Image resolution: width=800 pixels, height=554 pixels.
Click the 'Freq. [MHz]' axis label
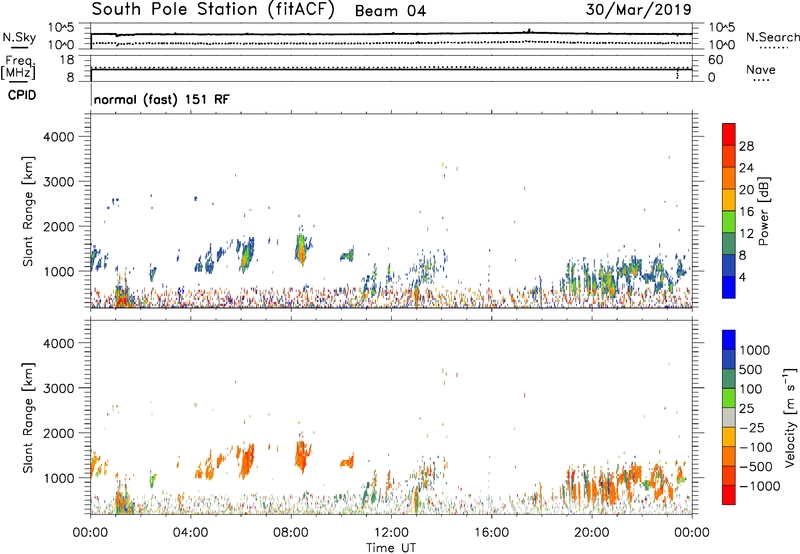tap(18, 68)
